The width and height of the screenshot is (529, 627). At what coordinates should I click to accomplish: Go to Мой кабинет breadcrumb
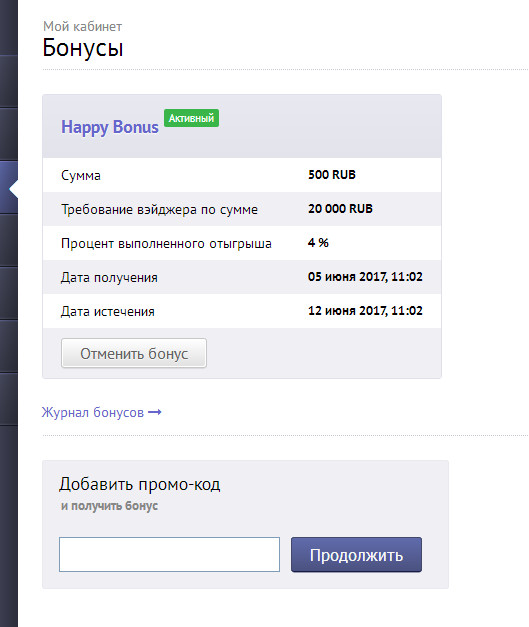click(x=82, y=26)
